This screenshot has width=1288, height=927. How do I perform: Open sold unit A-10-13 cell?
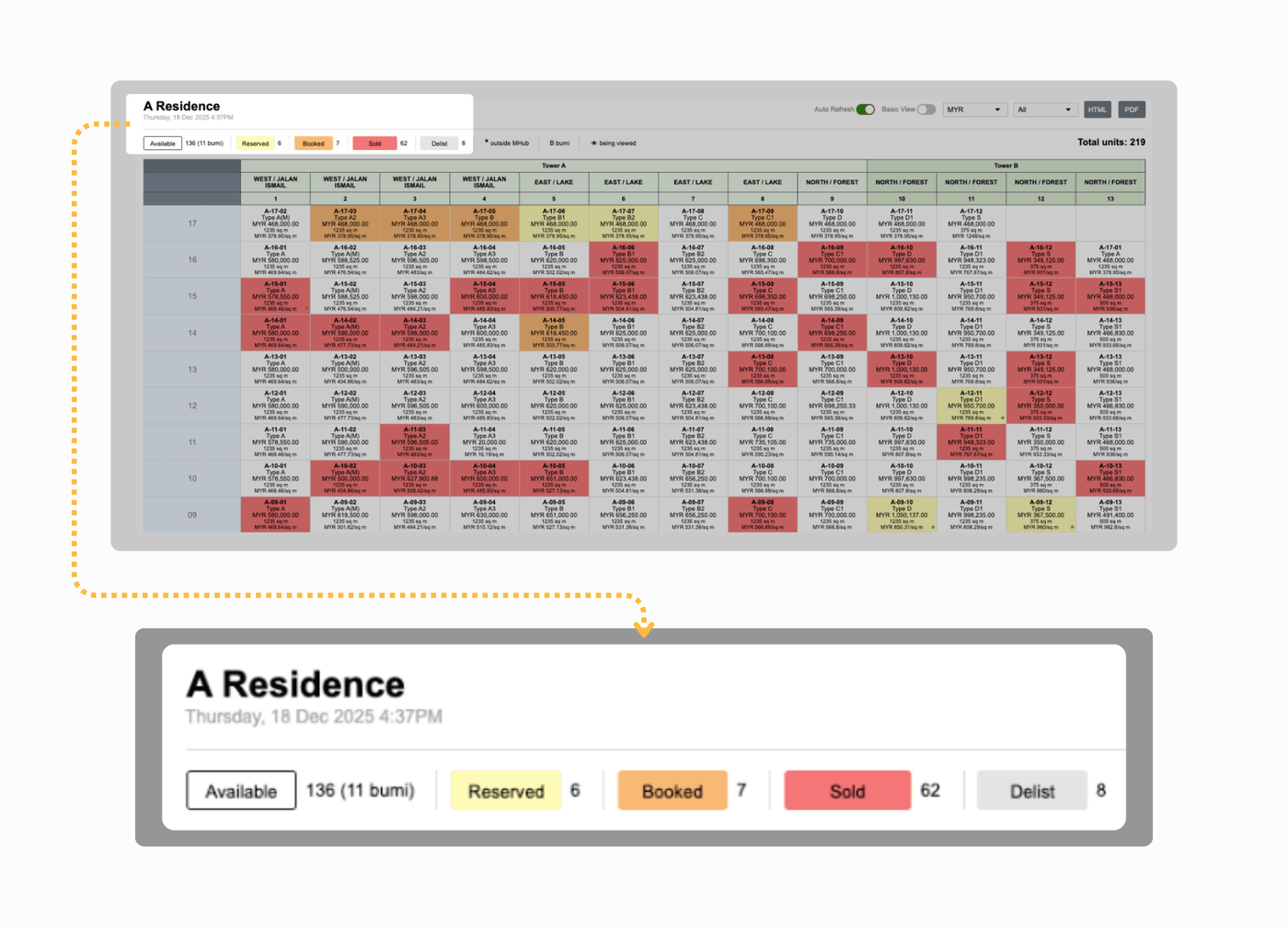point(1110,478)
